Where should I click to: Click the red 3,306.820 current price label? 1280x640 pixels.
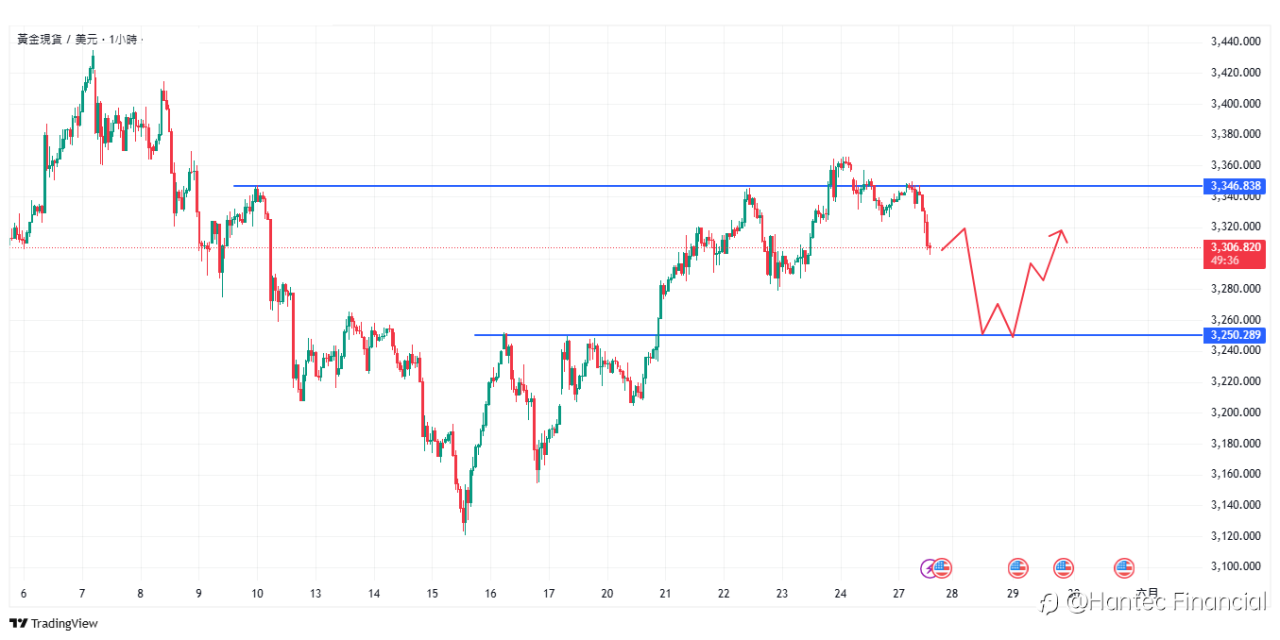point(1236,246)
